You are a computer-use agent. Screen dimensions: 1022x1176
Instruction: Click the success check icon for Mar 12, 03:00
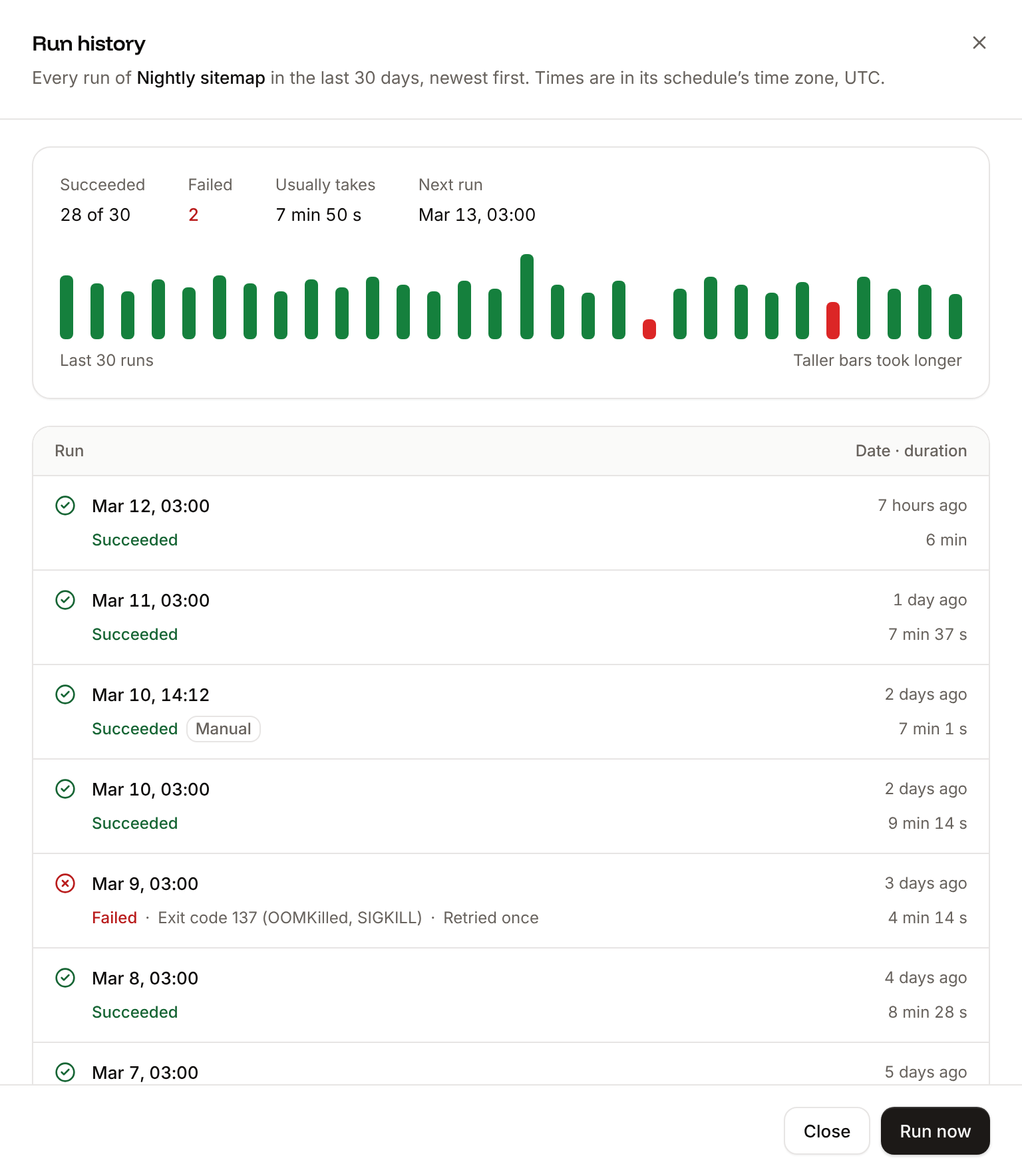click(x=65, y=506)
